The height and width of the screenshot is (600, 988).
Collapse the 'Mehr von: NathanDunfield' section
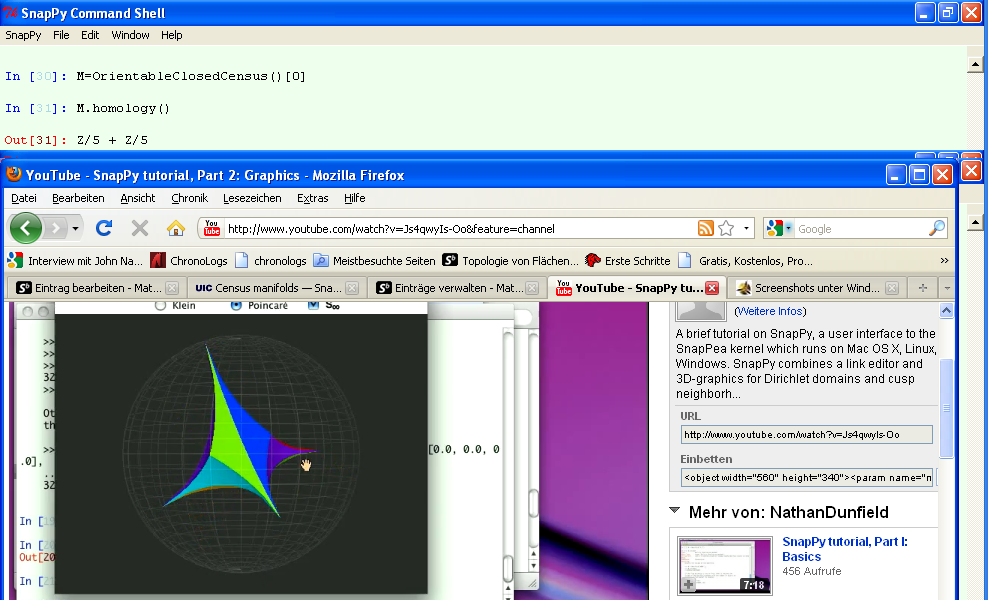coord(674,513)
